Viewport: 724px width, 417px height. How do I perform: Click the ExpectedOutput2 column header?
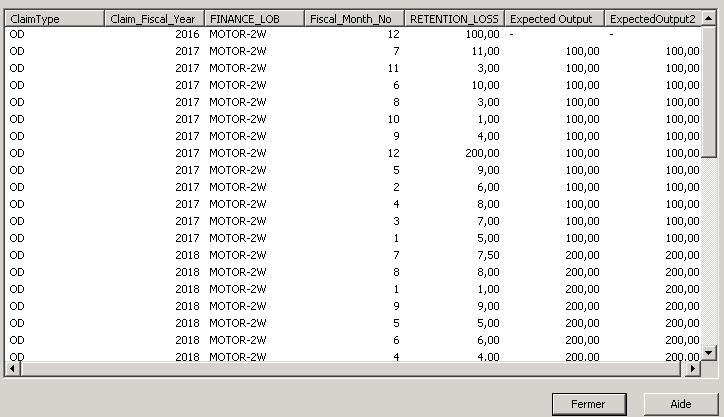pyautogui.click(x=653, y=18)
